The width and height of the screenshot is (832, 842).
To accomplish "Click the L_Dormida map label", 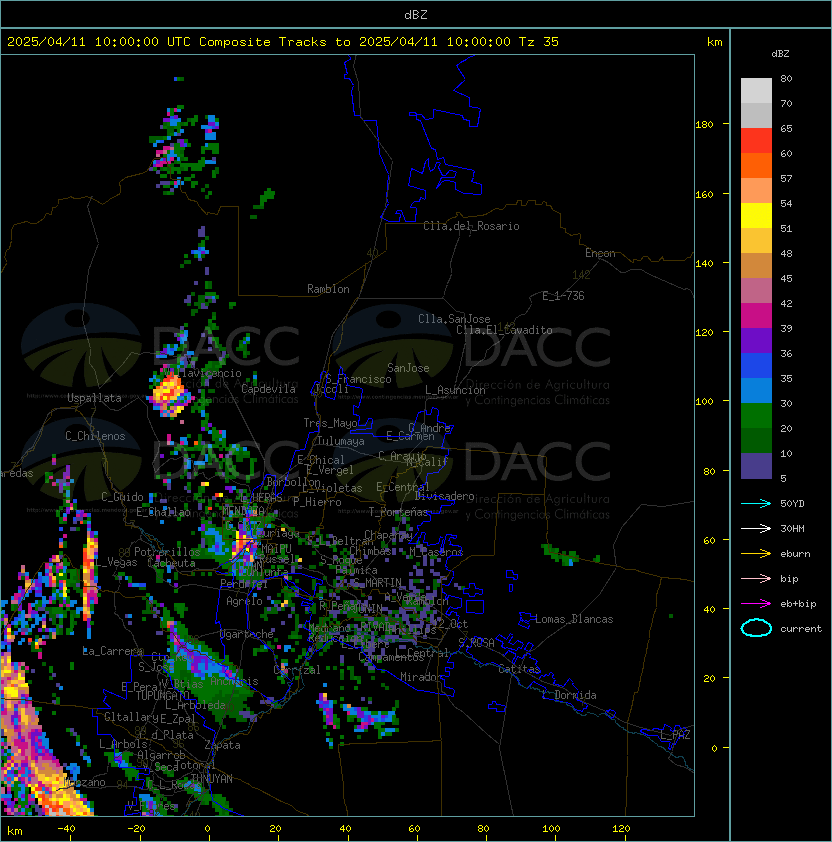I will (x=569, y=695).
